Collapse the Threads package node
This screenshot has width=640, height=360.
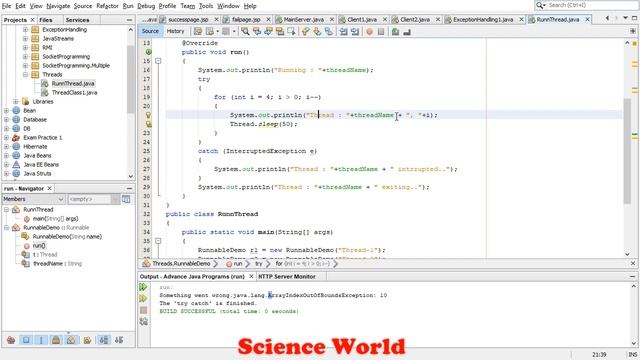click(25, 75)
